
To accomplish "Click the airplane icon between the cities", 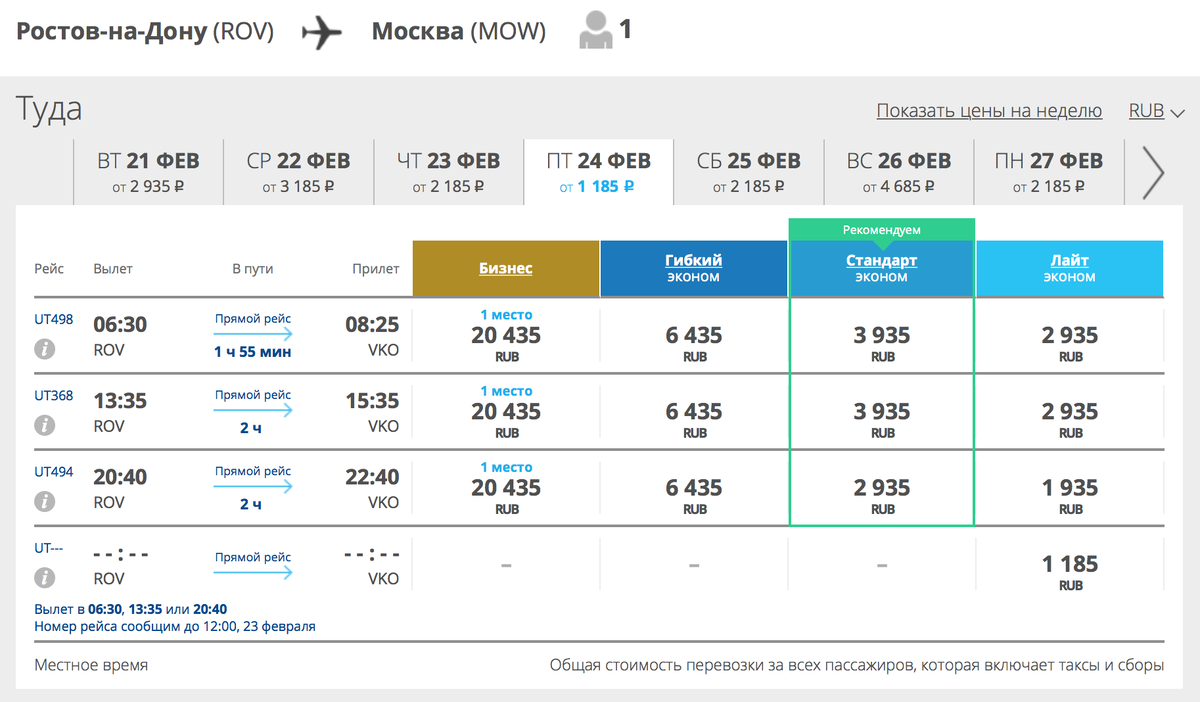I will pos(322,32).
